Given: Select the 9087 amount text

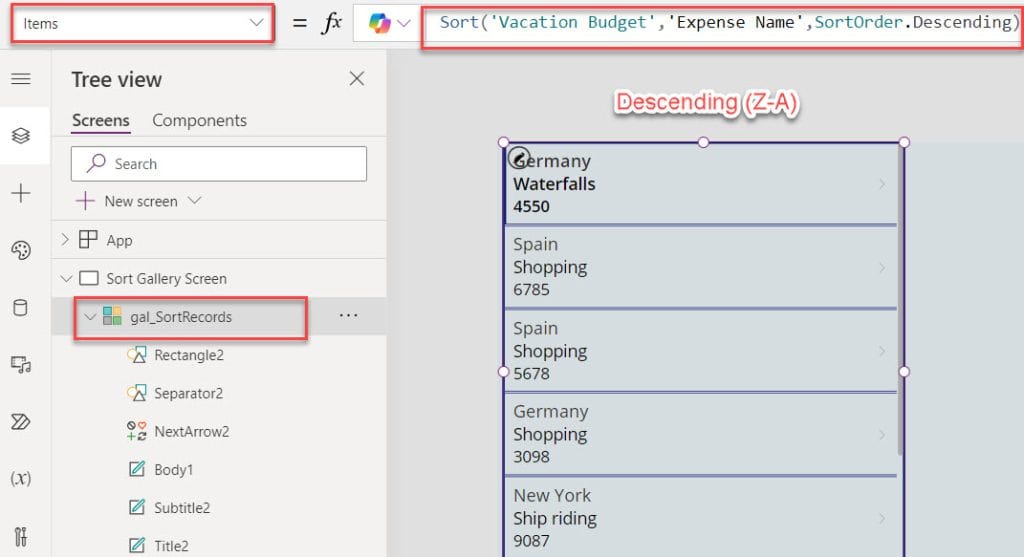Looking at the screenshot, I should point(531,541).
